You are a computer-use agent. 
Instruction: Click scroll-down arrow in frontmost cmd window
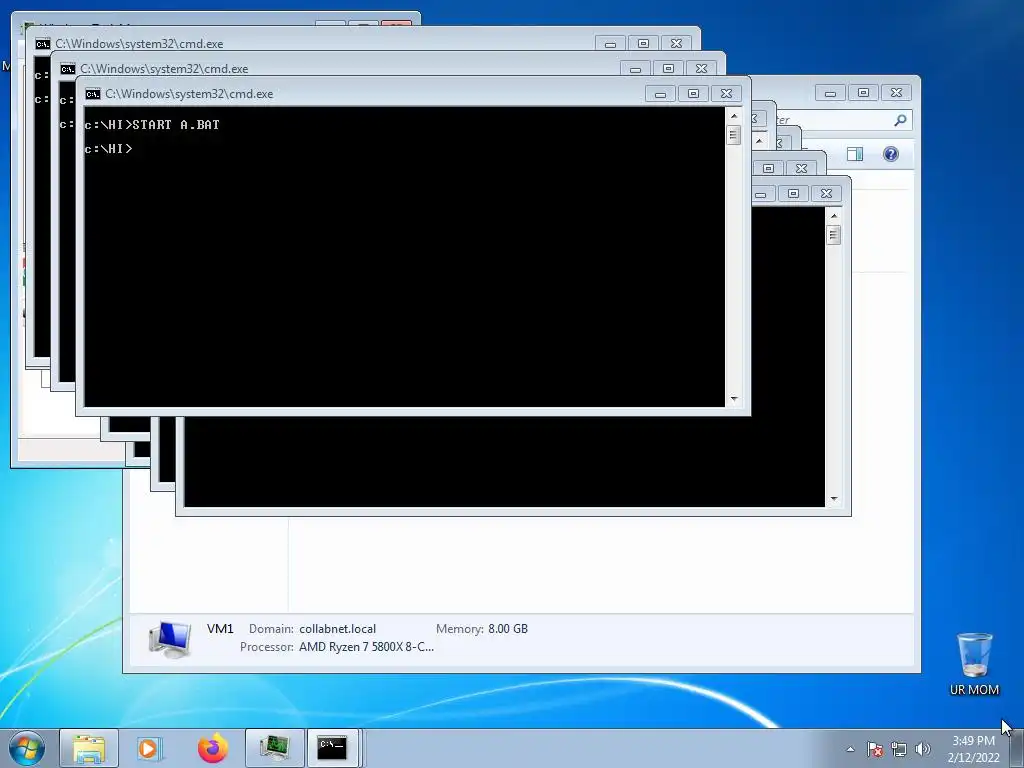tap(734, 399)
